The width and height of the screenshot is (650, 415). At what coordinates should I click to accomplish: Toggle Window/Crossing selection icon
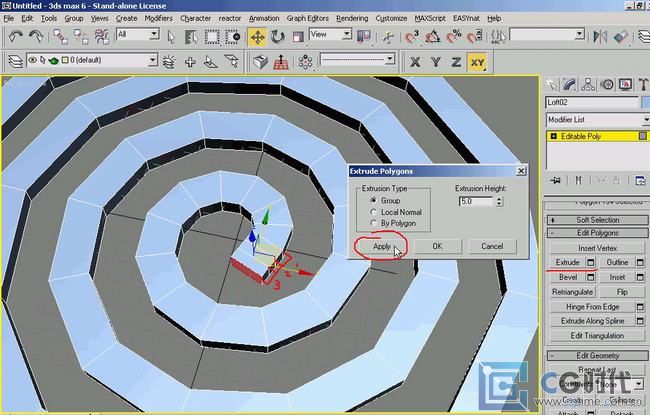tap(233, 36)
